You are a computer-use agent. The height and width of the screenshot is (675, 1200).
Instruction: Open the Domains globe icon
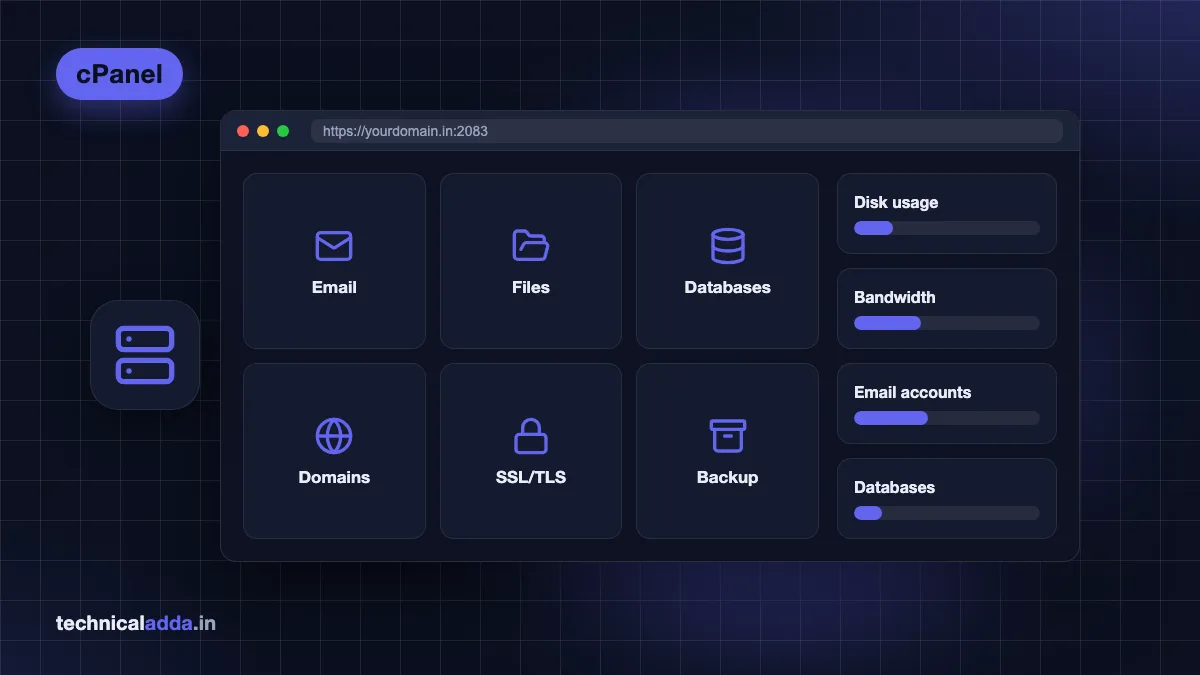pyautogui.click(x=334, y=436)
